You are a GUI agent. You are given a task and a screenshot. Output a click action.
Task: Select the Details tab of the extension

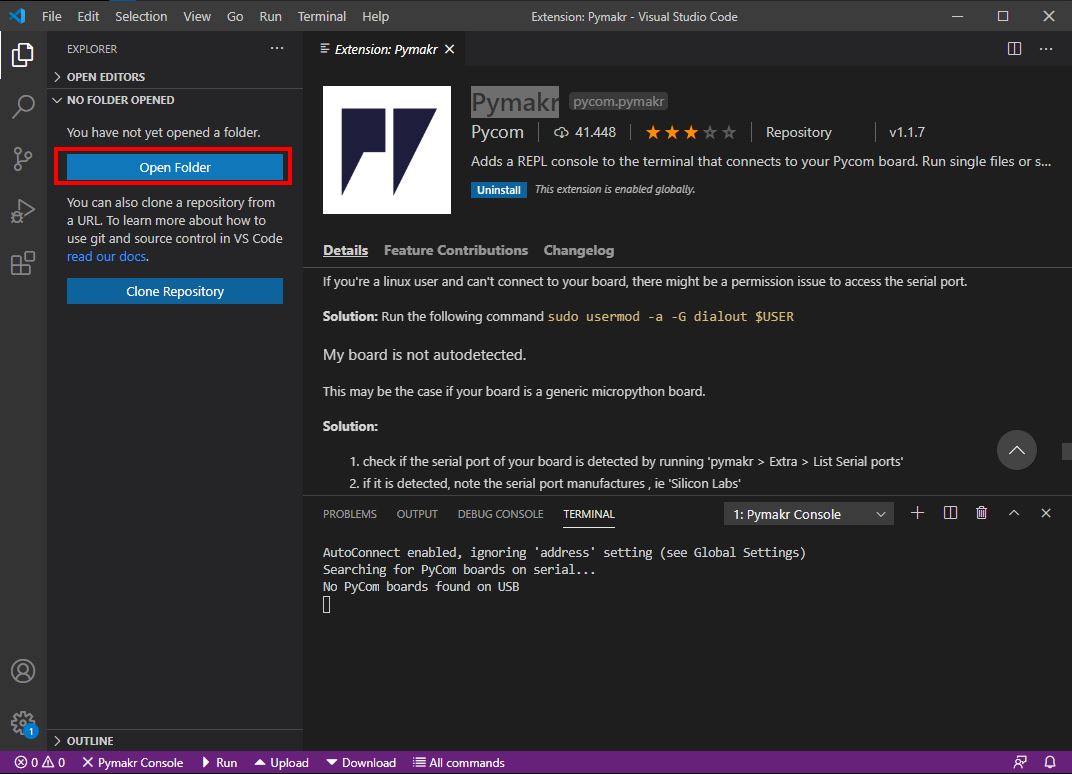coord(345,250)
